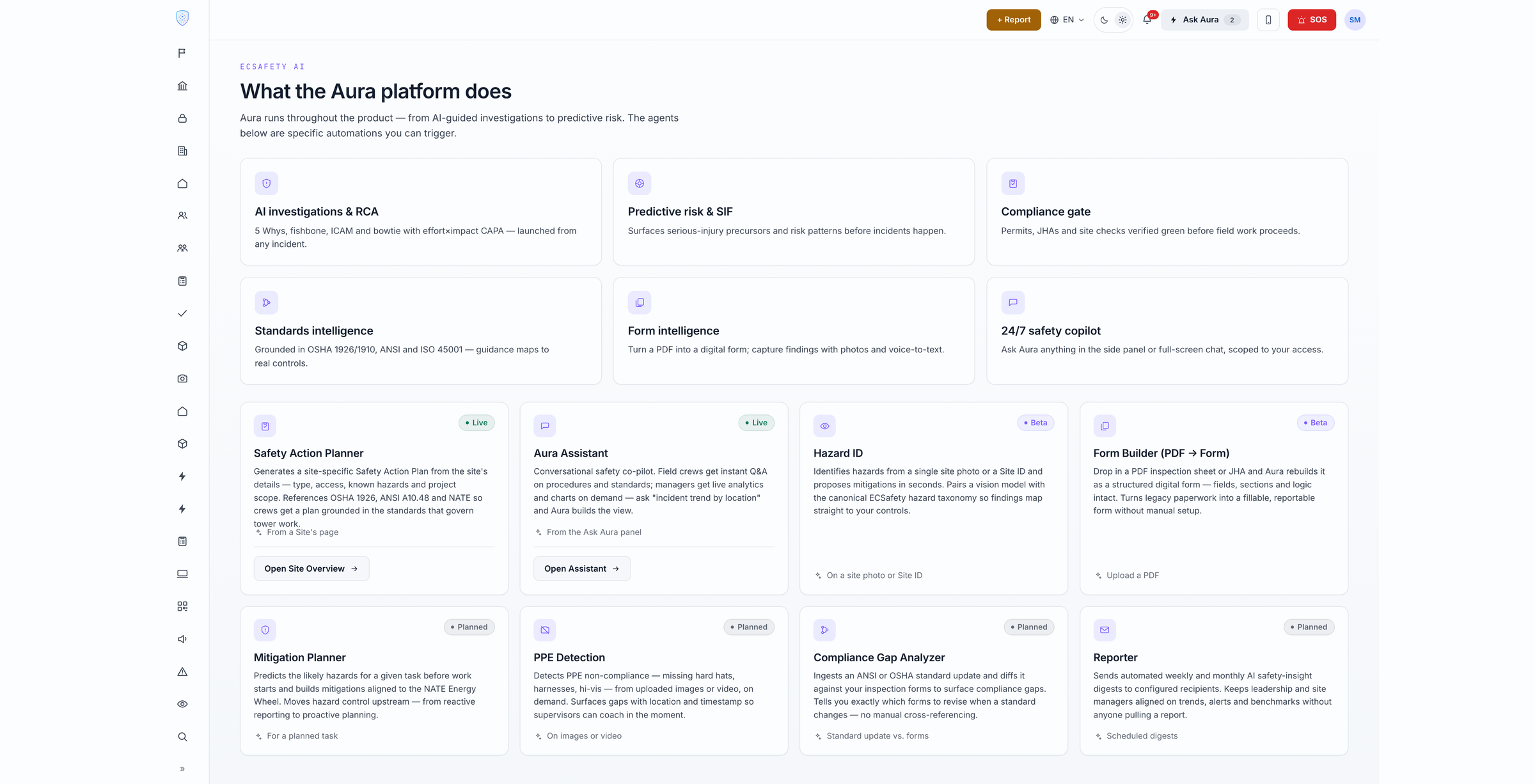Switch to light mode with the sun toggle

click(1122, 20)
